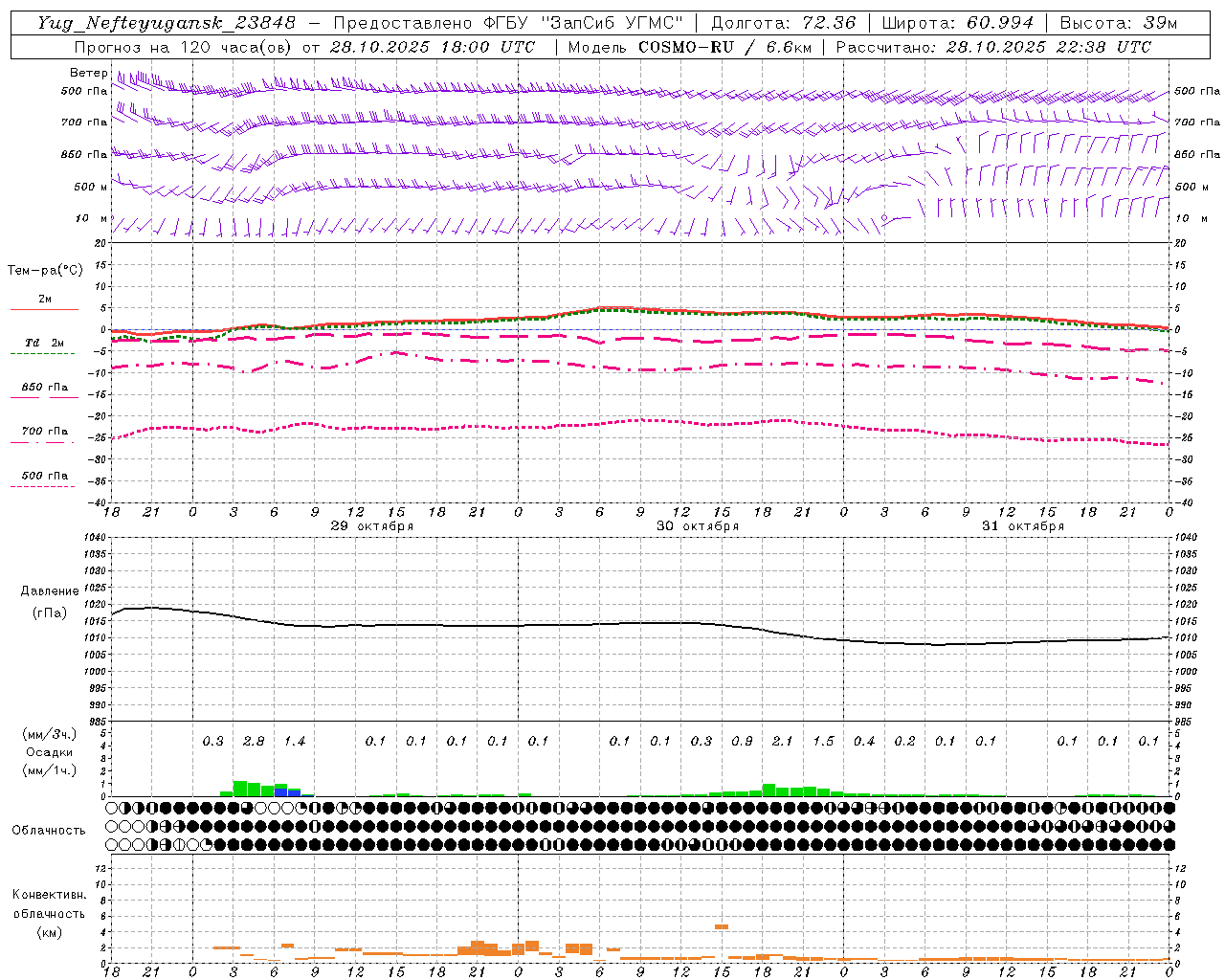Click the model name 'COSMO-RU / 6.6км'
Screen dimensions: 1225x980
click(x=724, y=47)
